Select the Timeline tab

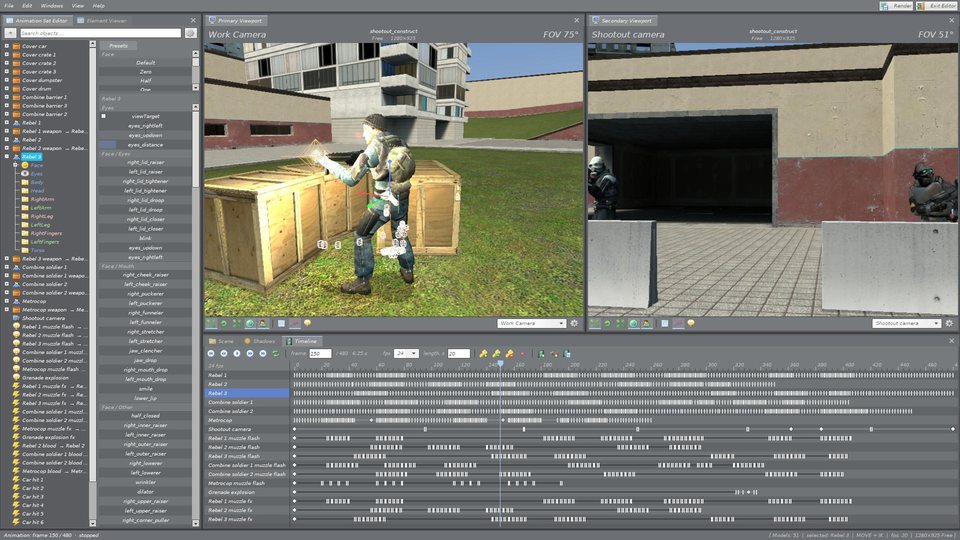pos(302,341)
